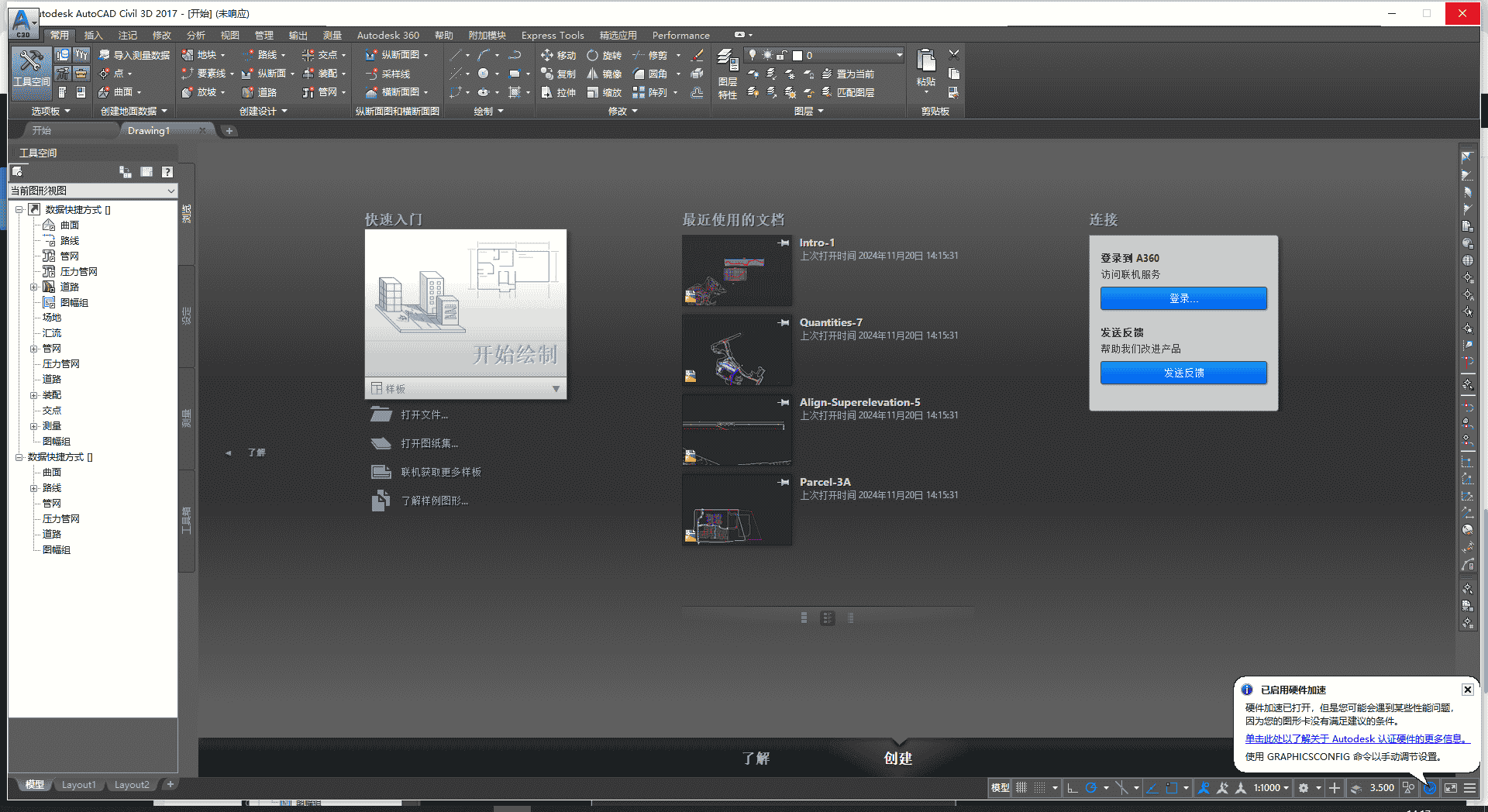This screenshot has height=812, width=1488.
Task: Expand the 装配 node in Toolspace tree
Action: point(33,395)
